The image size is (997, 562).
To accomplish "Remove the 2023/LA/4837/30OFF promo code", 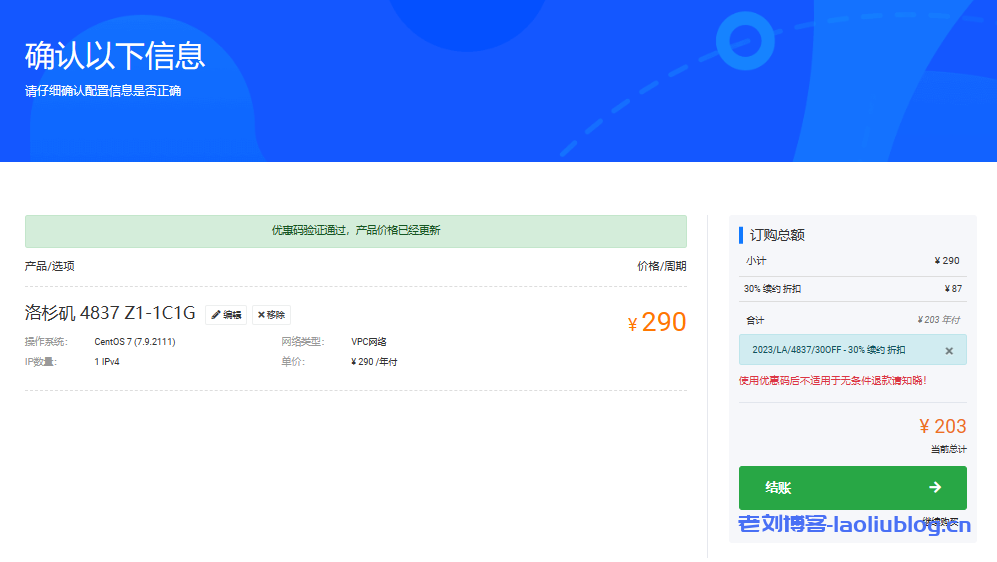I will (948, 351).
